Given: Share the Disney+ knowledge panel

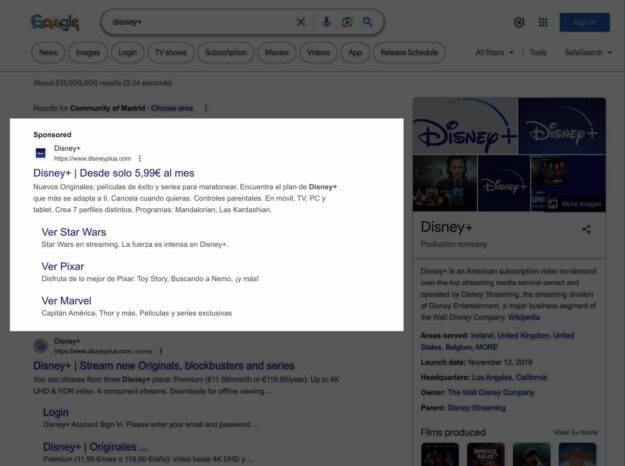Looking at the screenshot, I should point(586,229).
